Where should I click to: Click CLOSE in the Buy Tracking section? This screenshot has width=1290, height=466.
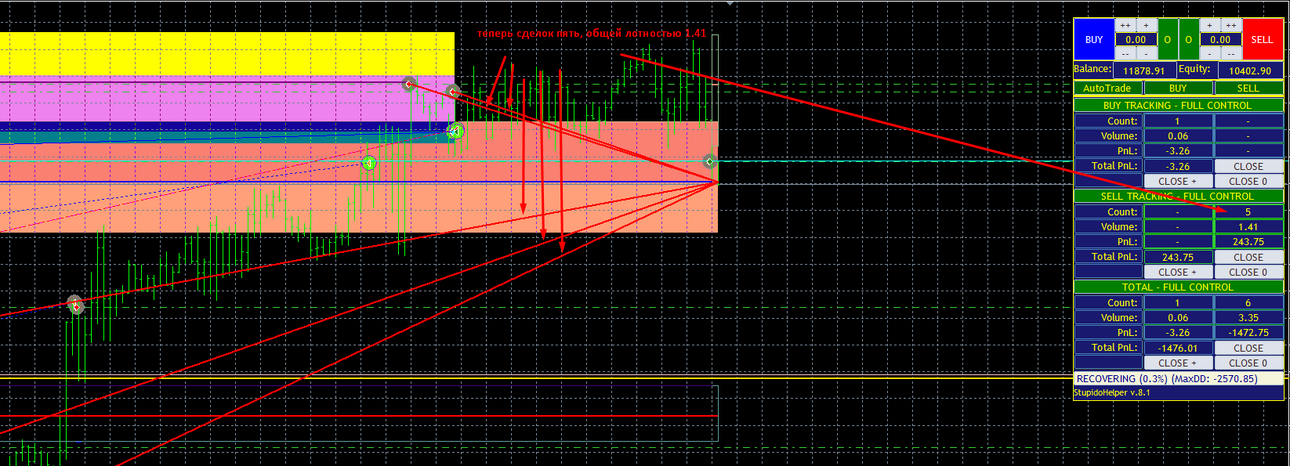click(1249, 166)
